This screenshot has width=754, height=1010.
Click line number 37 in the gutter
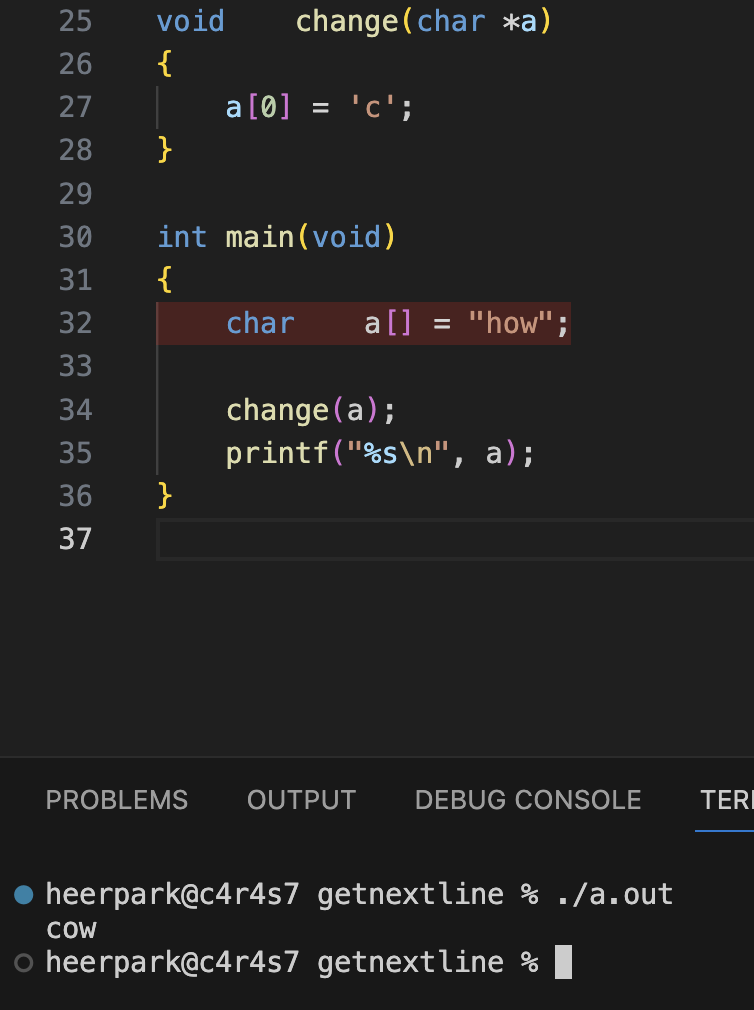click(75, 539)
